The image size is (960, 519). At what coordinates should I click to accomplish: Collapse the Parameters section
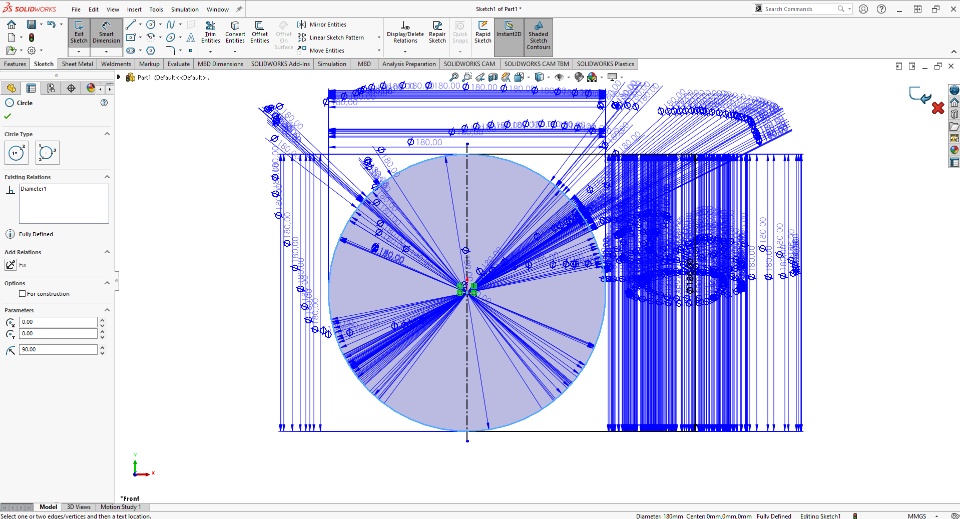pyautogui.click(x=107, y=310)
